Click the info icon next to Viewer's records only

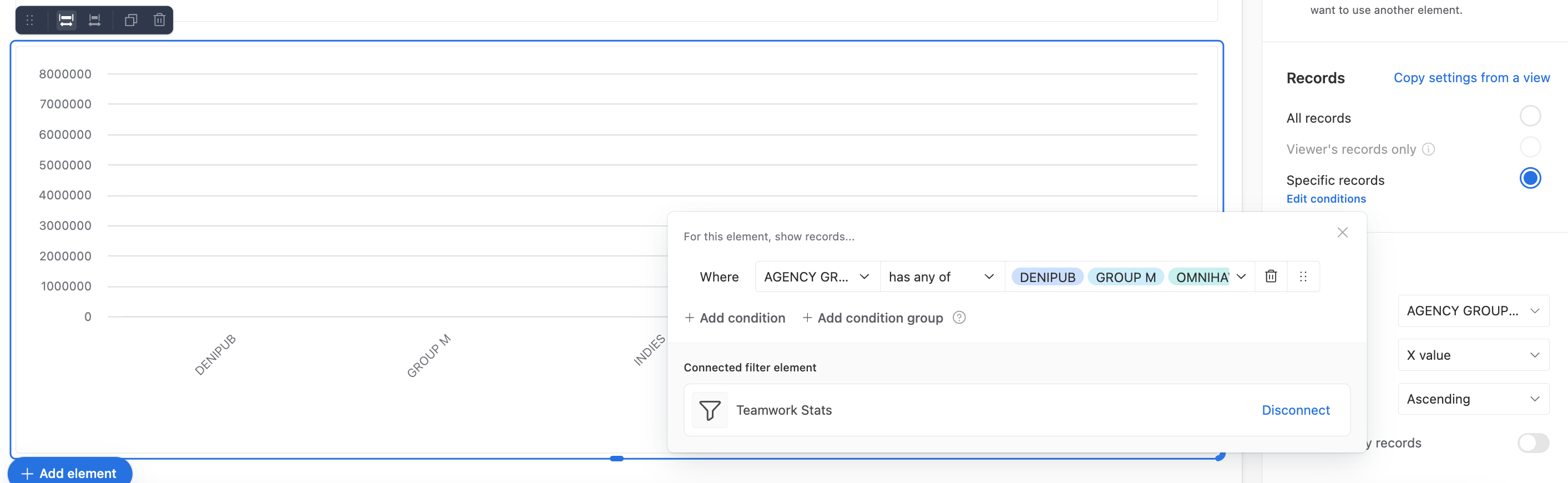[1428, 149]
